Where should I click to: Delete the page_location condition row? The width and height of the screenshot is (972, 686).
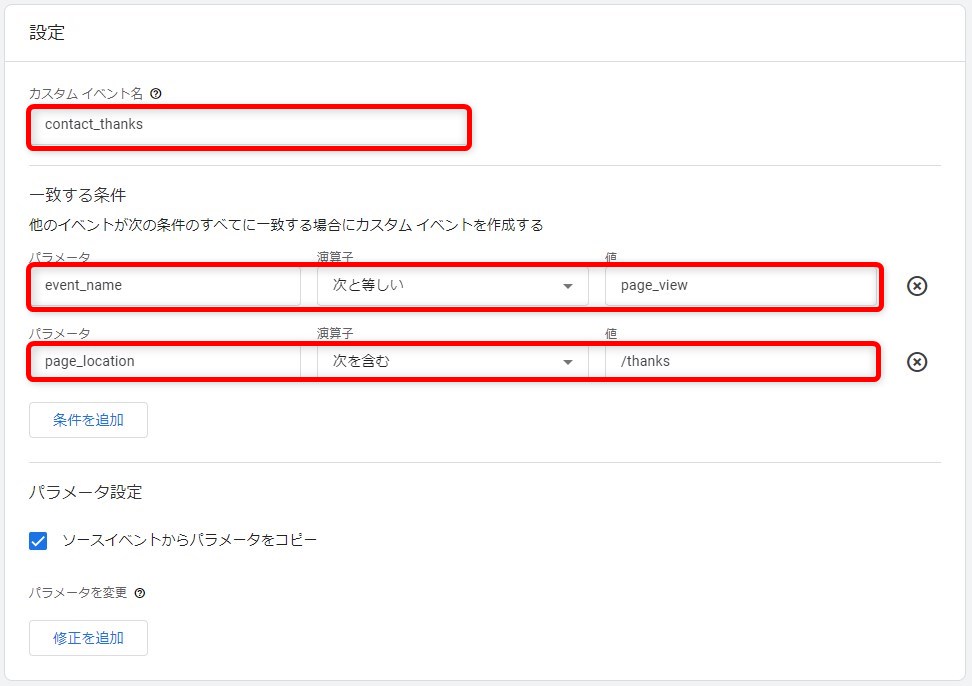tap(916, 362)
